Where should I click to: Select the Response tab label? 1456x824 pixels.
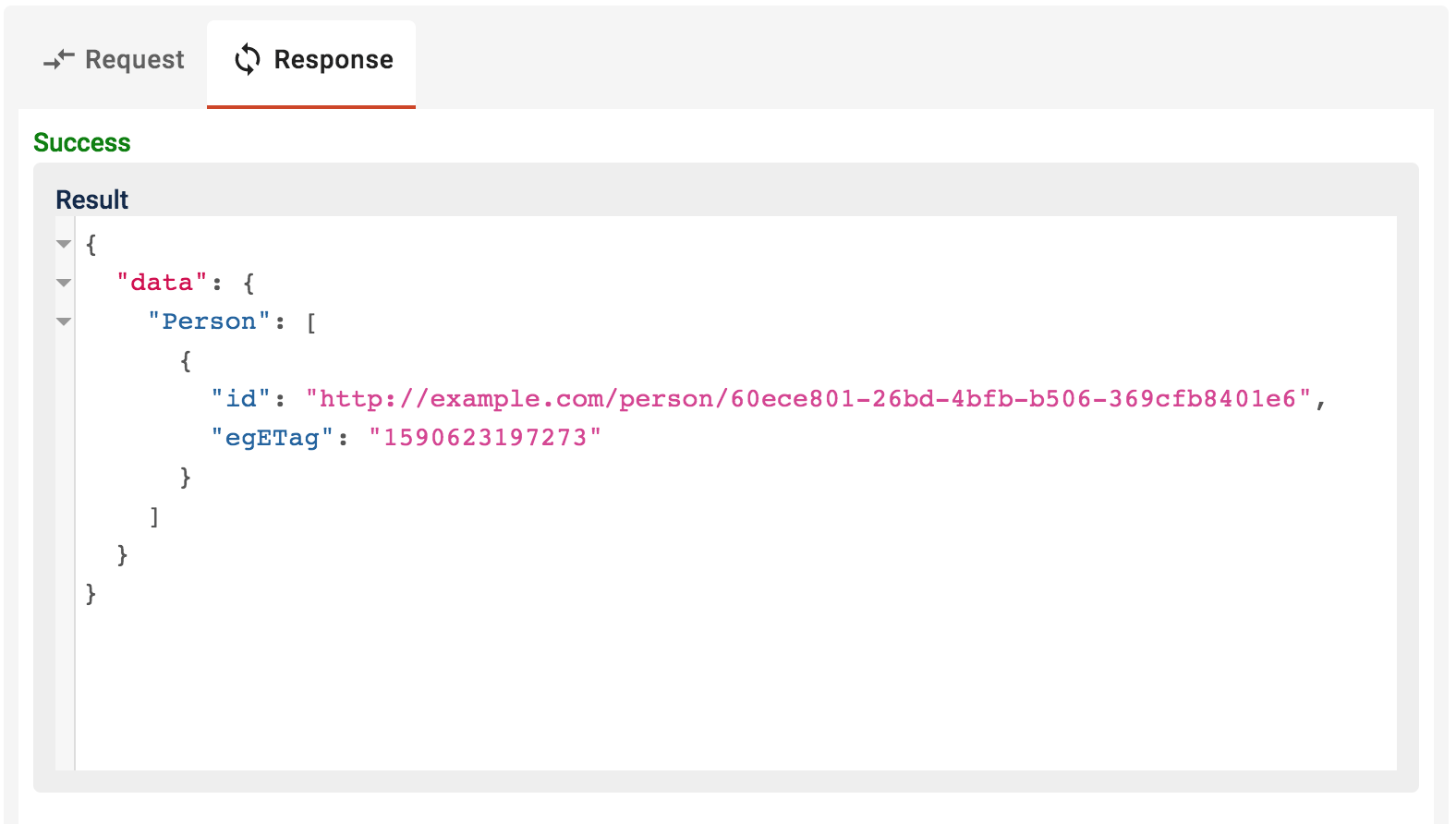334,60
